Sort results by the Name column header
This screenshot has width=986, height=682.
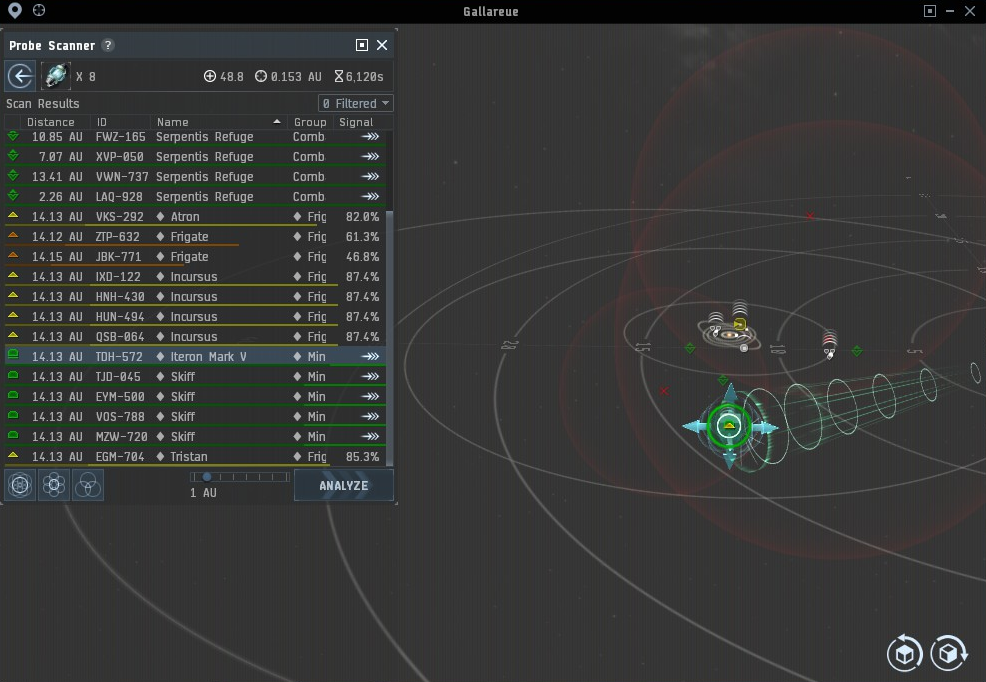[x=218, y=122]
